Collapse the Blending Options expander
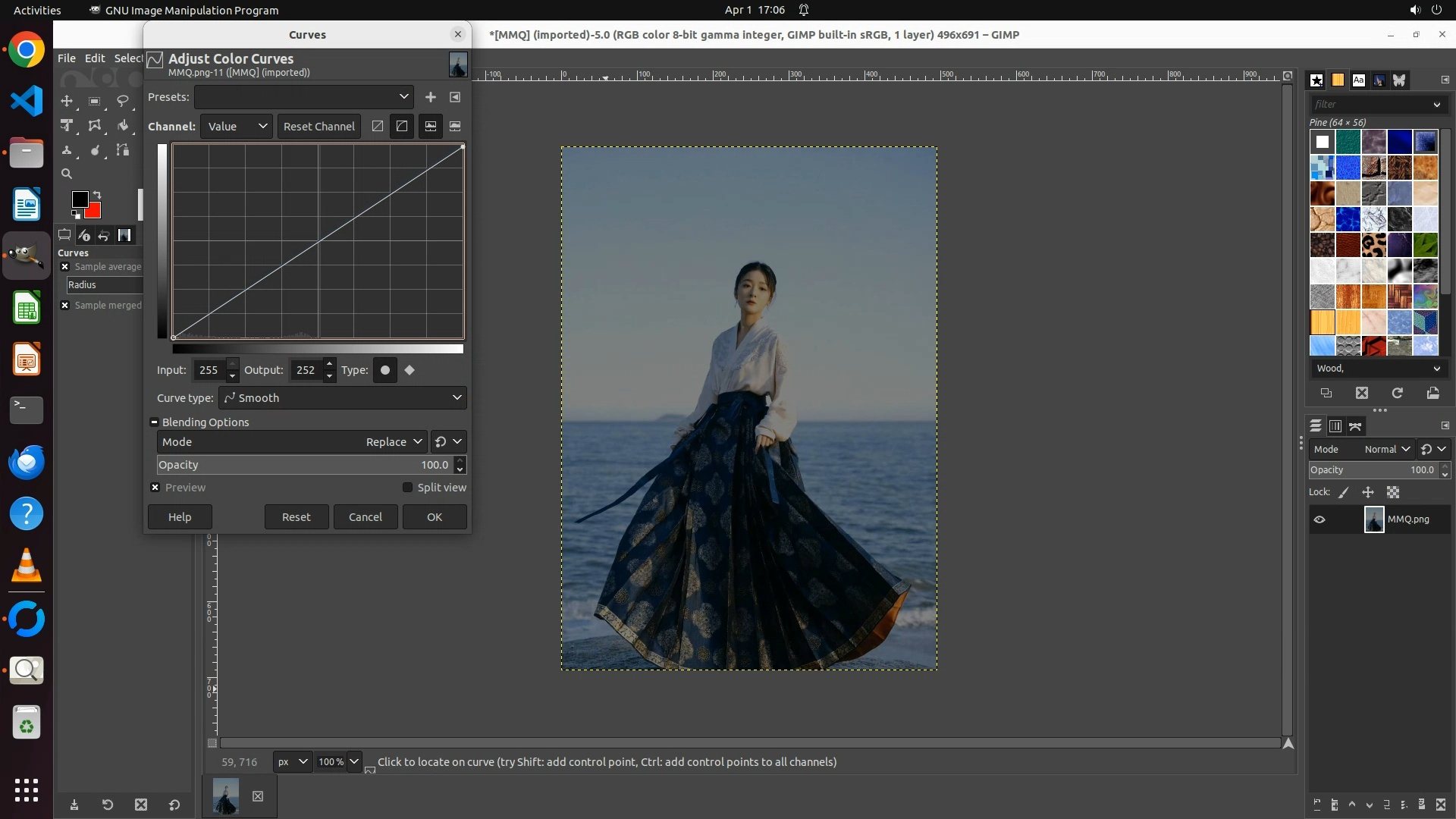Image resolution: width=1456 pixels, height=819 pixels. [x=154, y=422]
